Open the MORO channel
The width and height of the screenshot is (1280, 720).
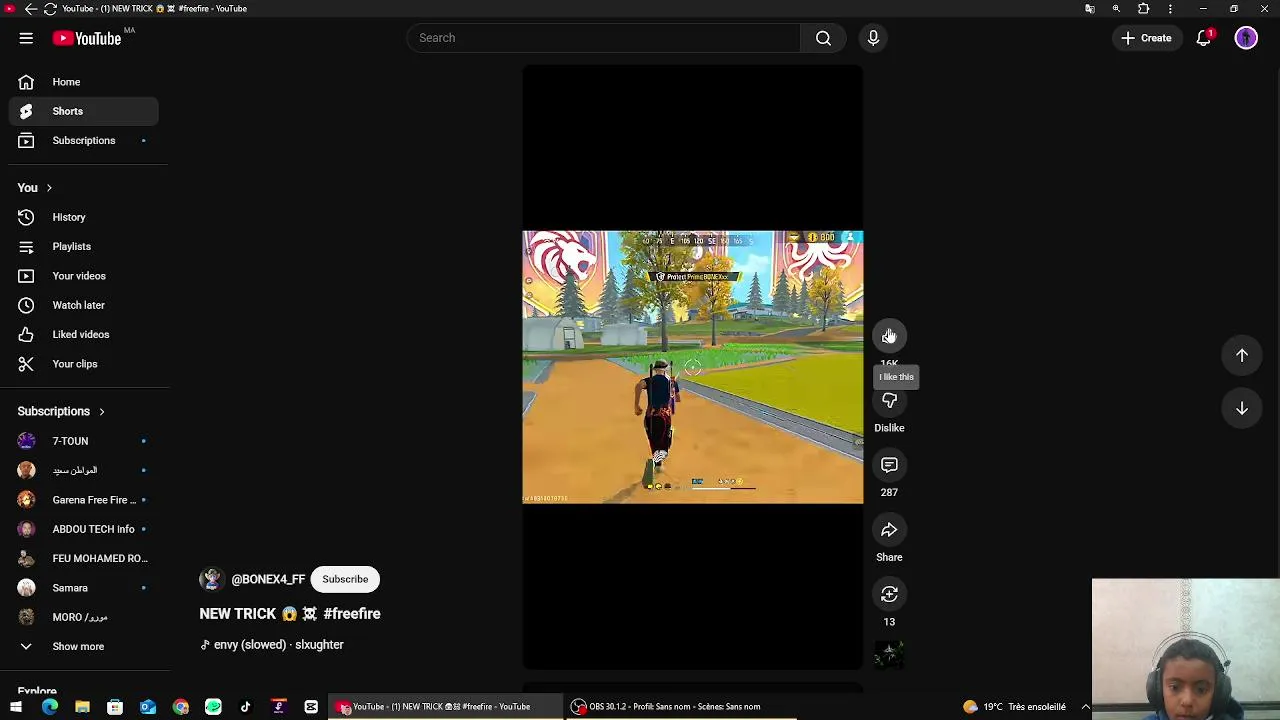pos(84,617)
